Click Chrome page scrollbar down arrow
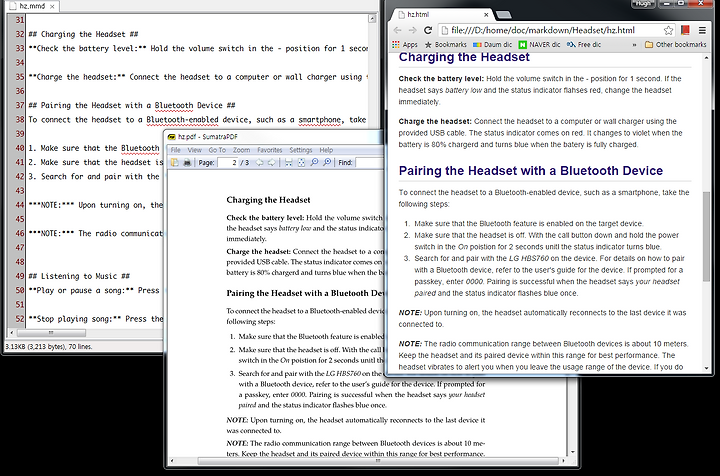 click(x=706, y=368)
